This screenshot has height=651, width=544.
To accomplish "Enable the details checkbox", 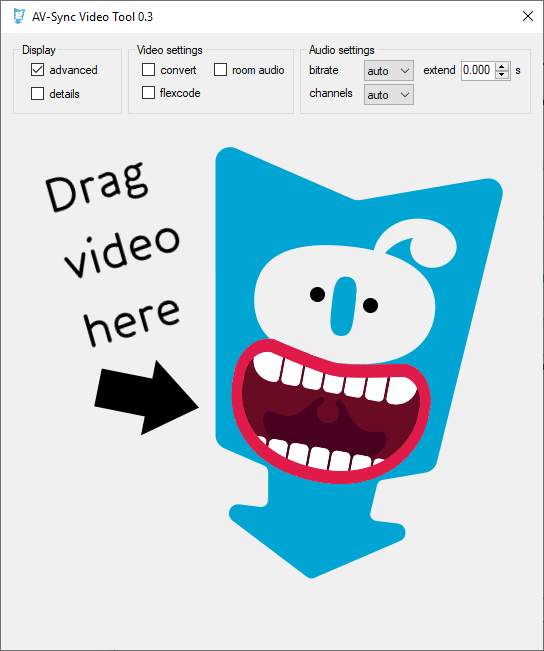I will click(x=37, y=94).
